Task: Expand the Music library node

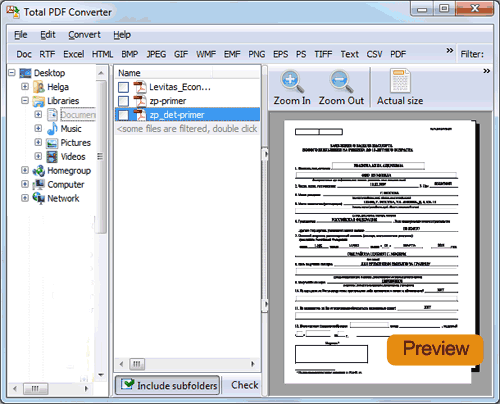Action: tap(38, 128)
